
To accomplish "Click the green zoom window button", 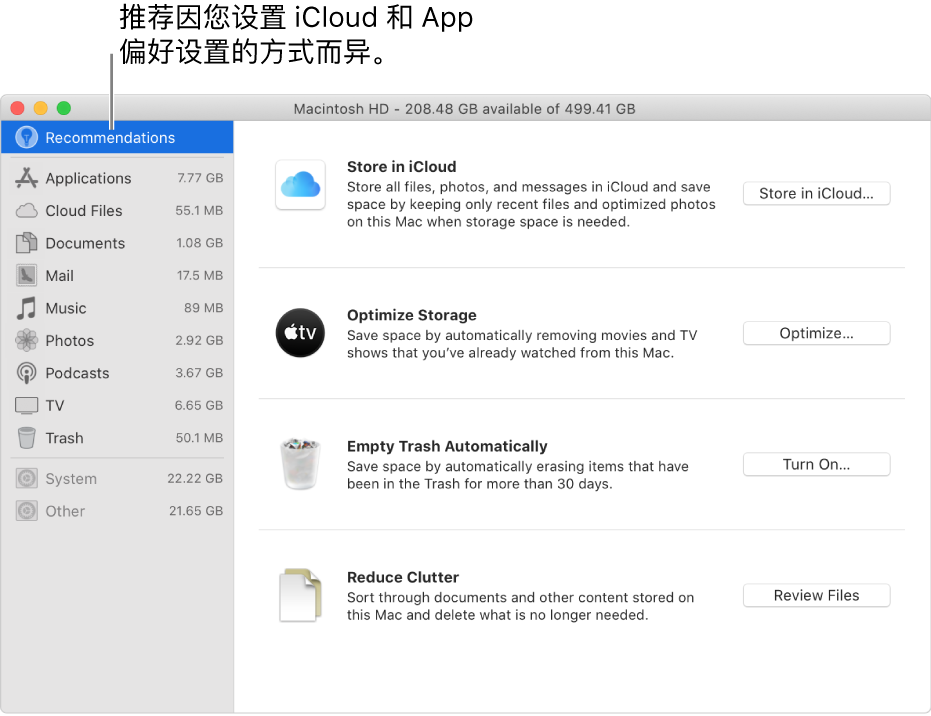I will click(64, 108).
